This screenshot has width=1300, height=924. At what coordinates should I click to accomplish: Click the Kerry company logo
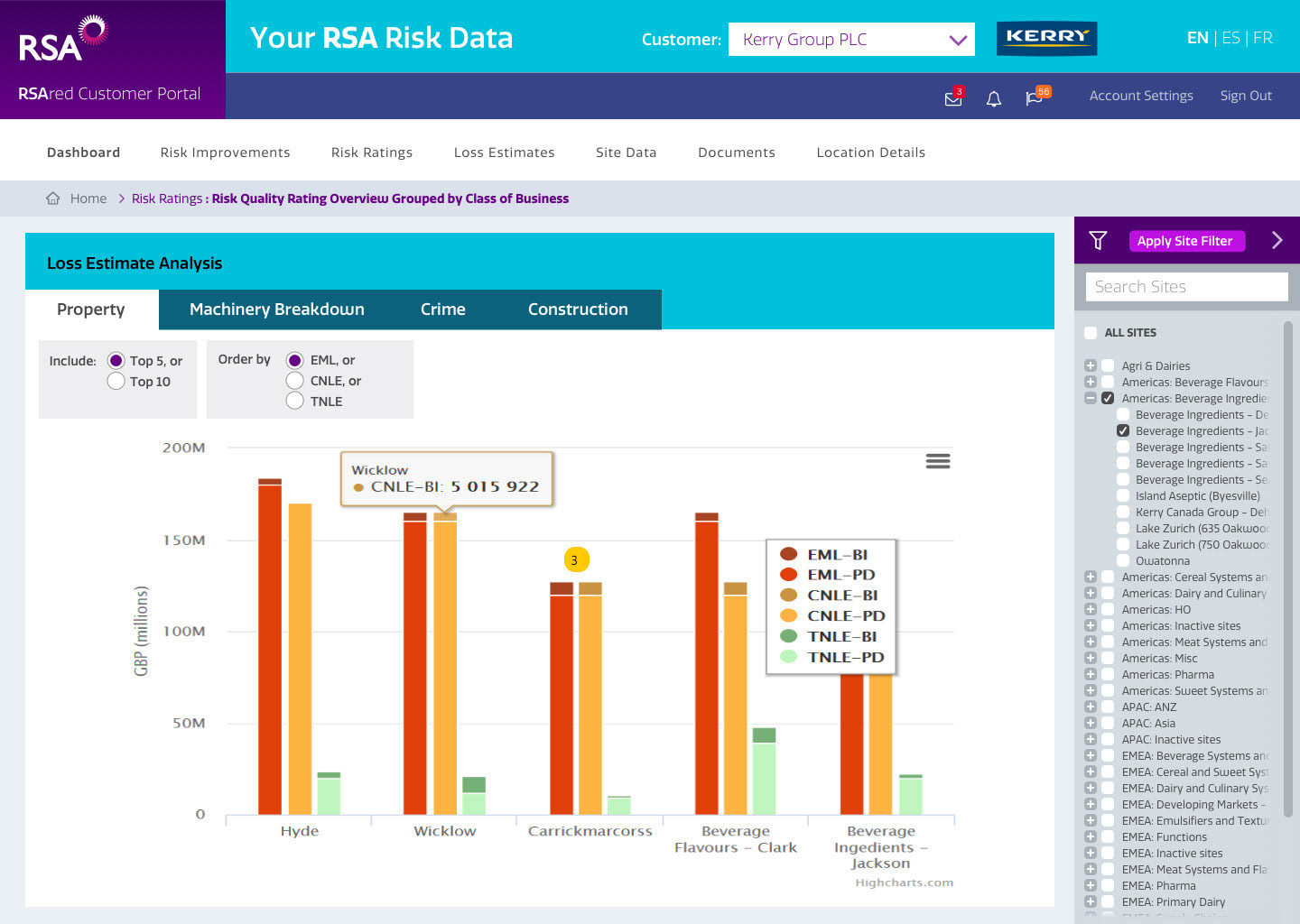(1046, 38)
